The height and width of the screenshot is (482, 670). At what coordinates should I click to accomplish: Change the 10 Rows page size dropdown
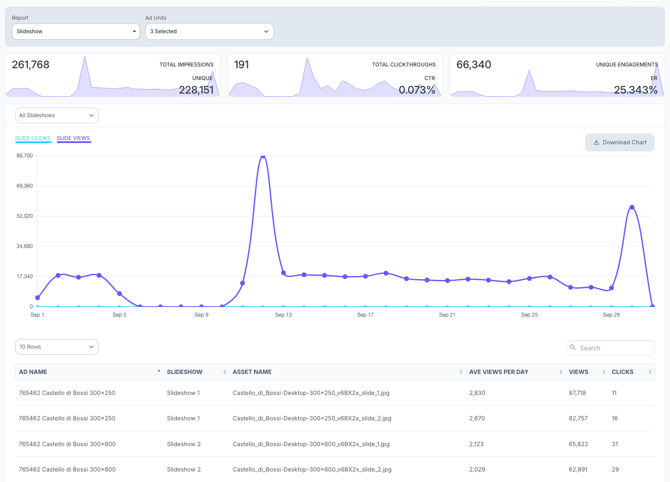coord(57,347)
